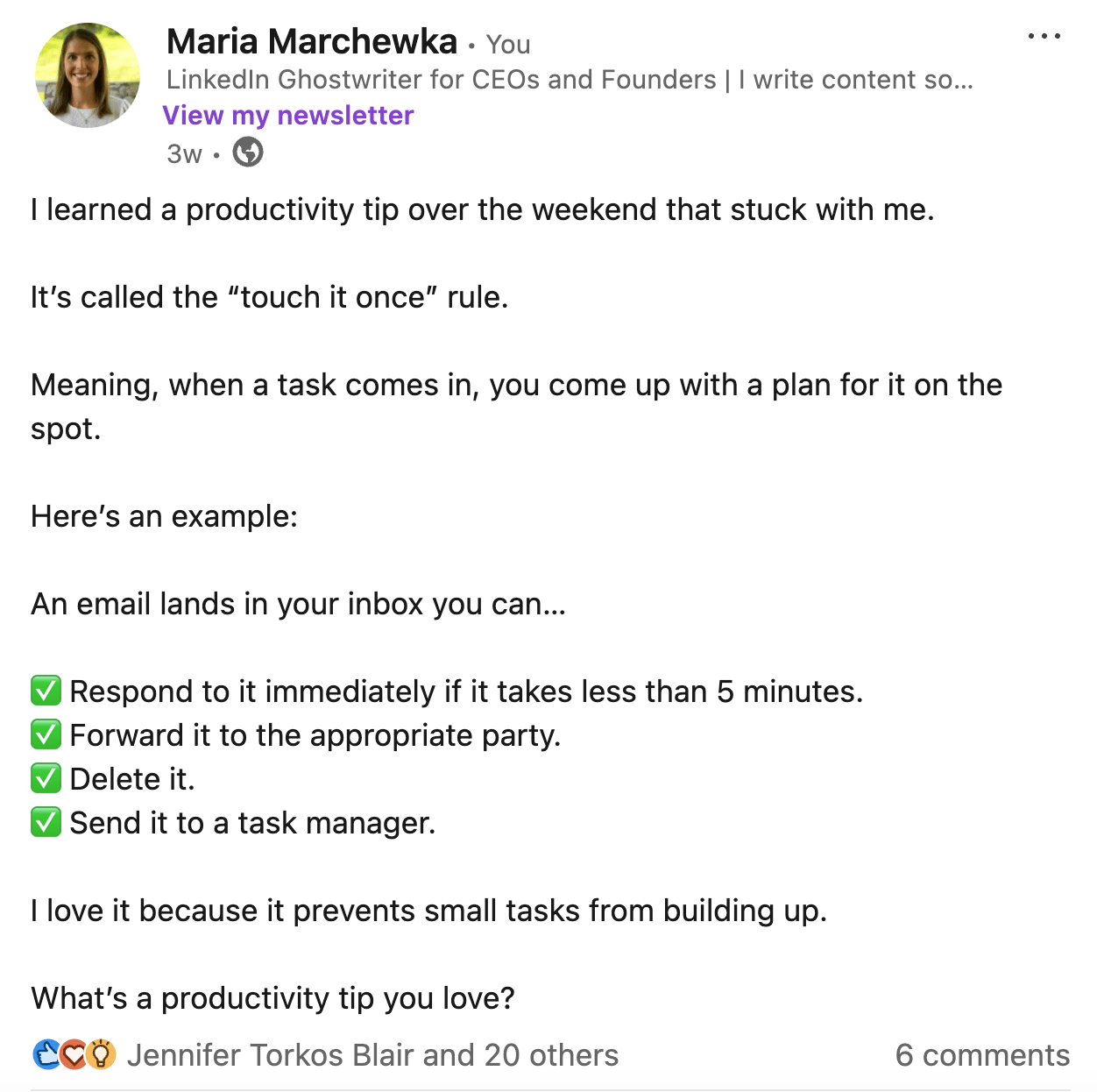Click the globe public visibility icon
The width and height of the screenshot is (1097, 1092).
(248, 152)
